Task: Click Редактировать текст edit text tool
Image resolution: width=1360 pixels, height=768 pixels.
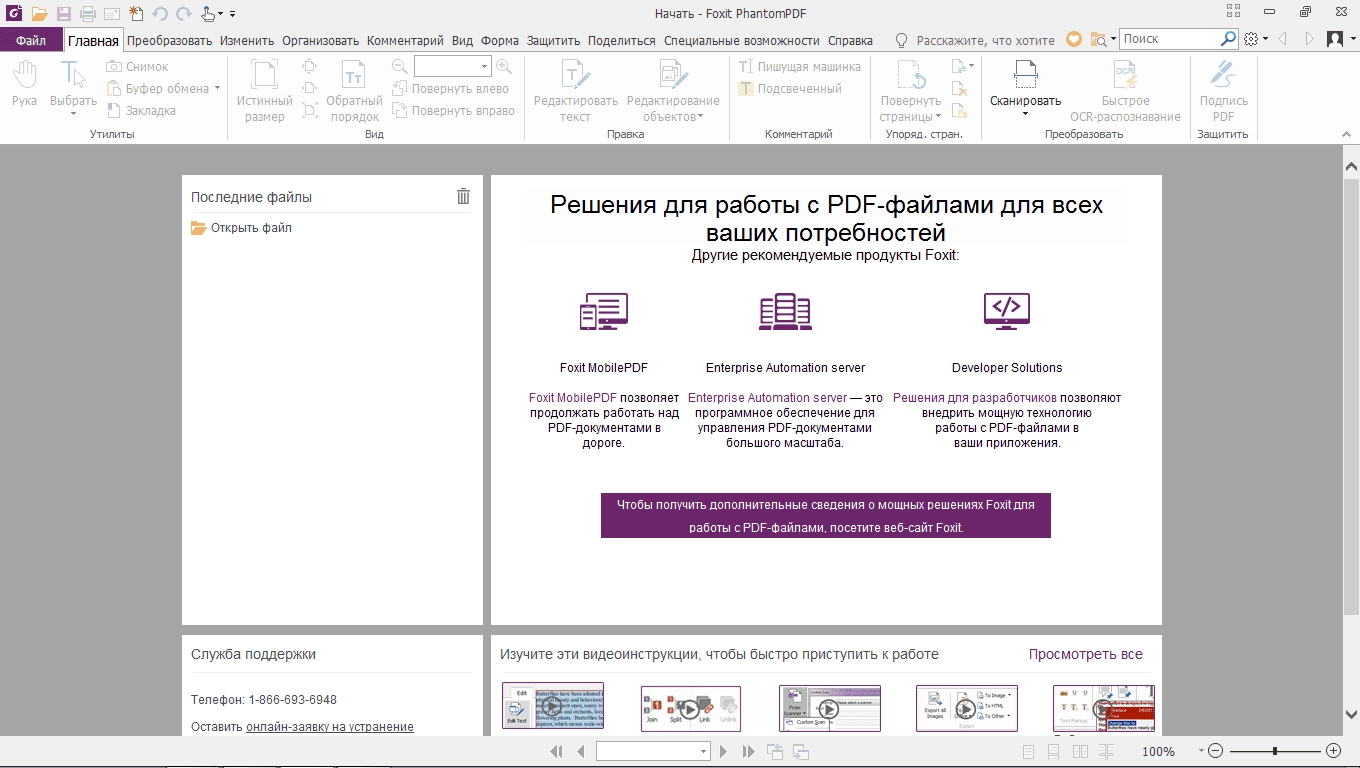Action: point(575,90)
